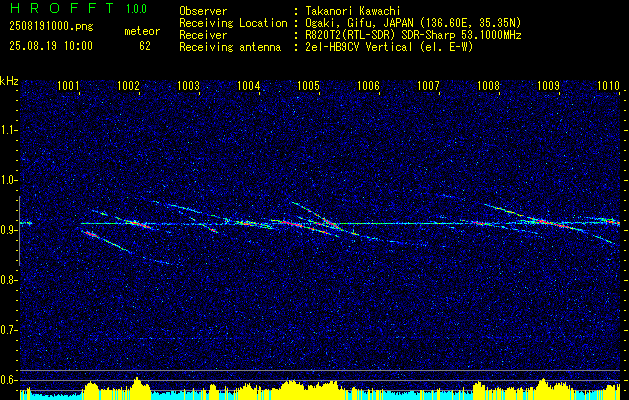Click the 0.6 kHz axis label
This screenshot has width=629, height=400.
click(x=8, y=380)
